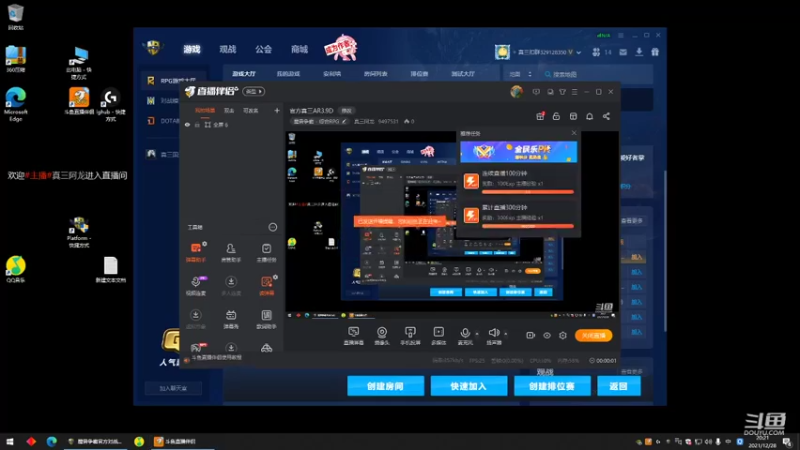The height and width of the screenshot is (450, 800).
Task: Open Windows Start button on taskbar
Action: pos(10,441)
